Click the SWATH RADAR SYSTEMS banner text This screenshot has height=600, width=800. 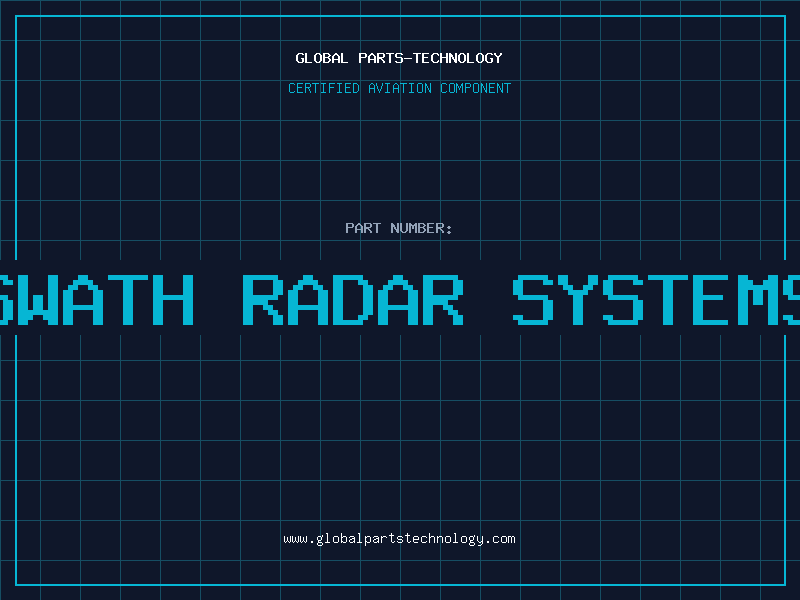click(x=400, y=299)
